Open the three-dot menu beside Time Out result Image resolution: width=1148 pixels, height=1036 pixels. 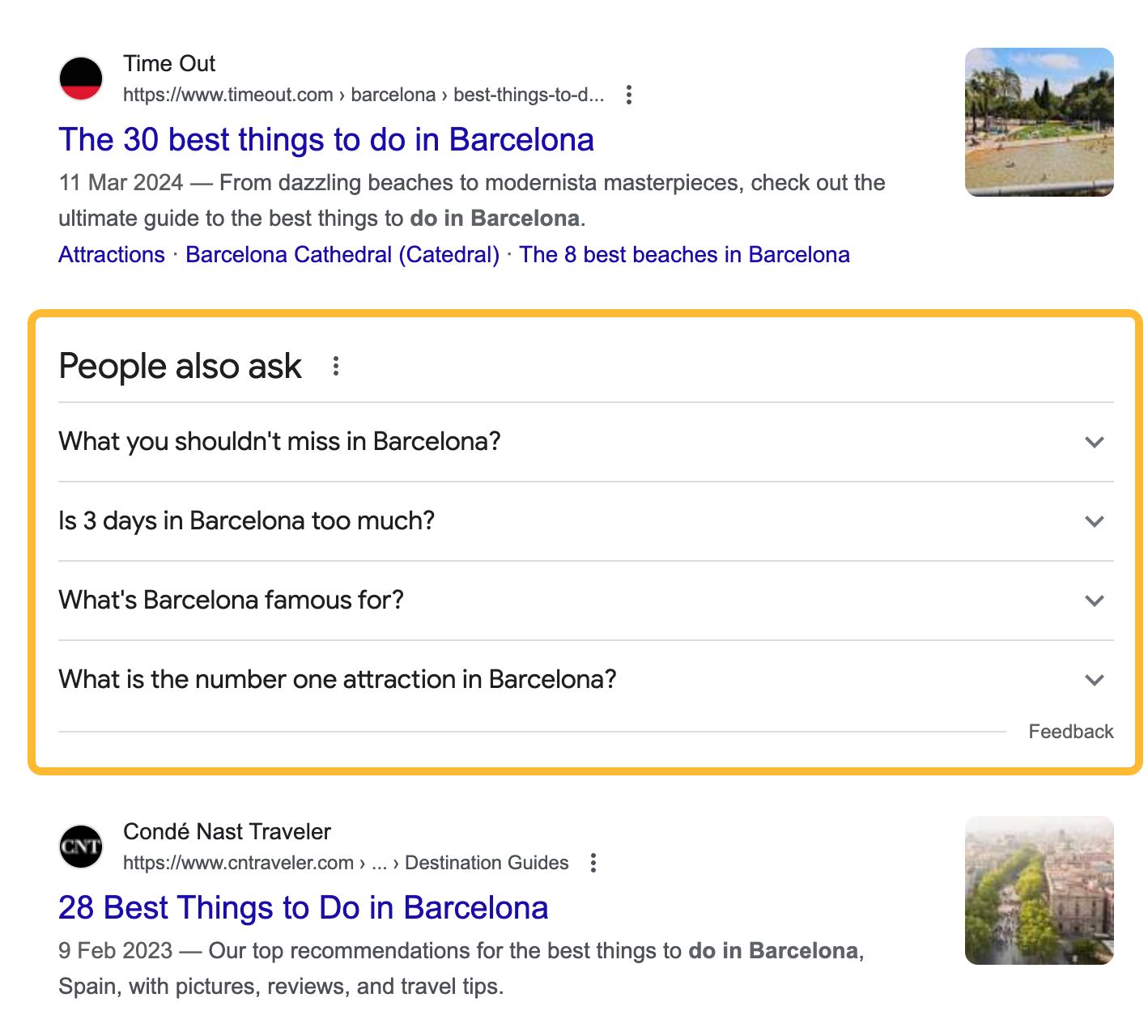tap(630, 95)
